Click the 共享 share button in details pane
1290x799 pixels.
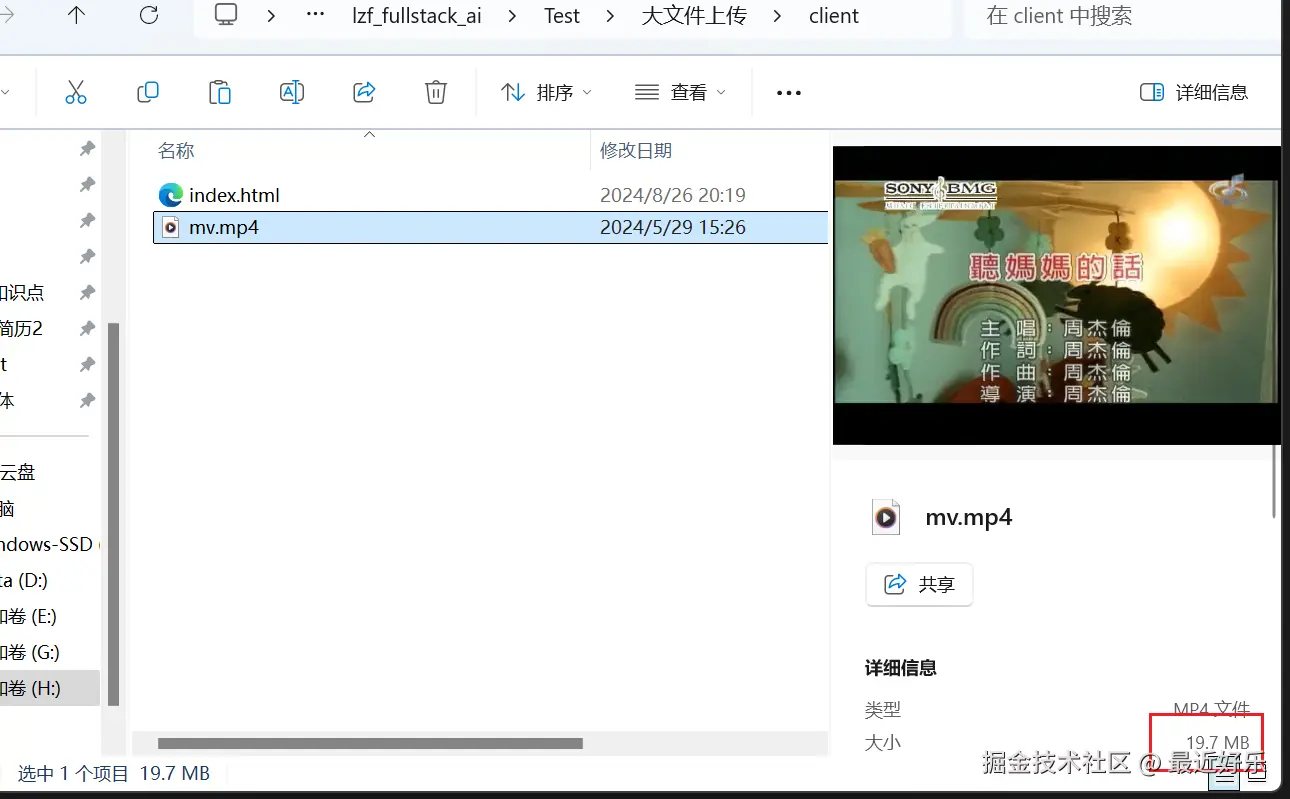click(x=919, y=584)
